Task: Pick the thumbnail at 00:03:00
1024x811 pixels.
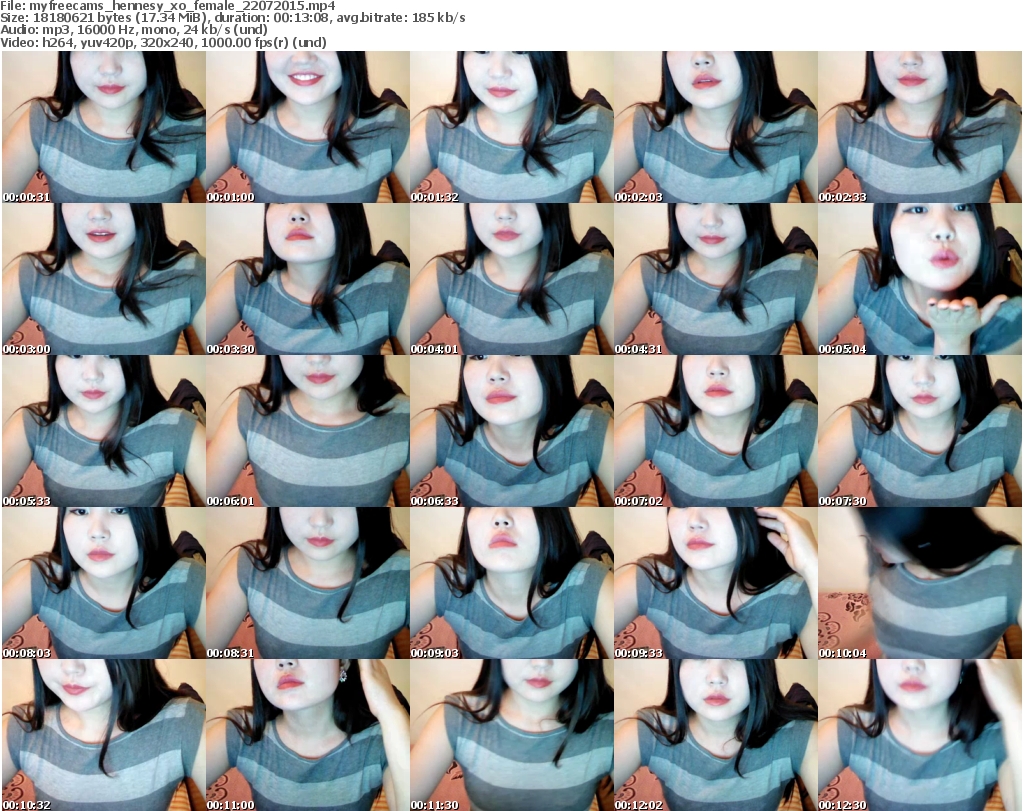Action: pyautogui.click(x=104, y=279)
